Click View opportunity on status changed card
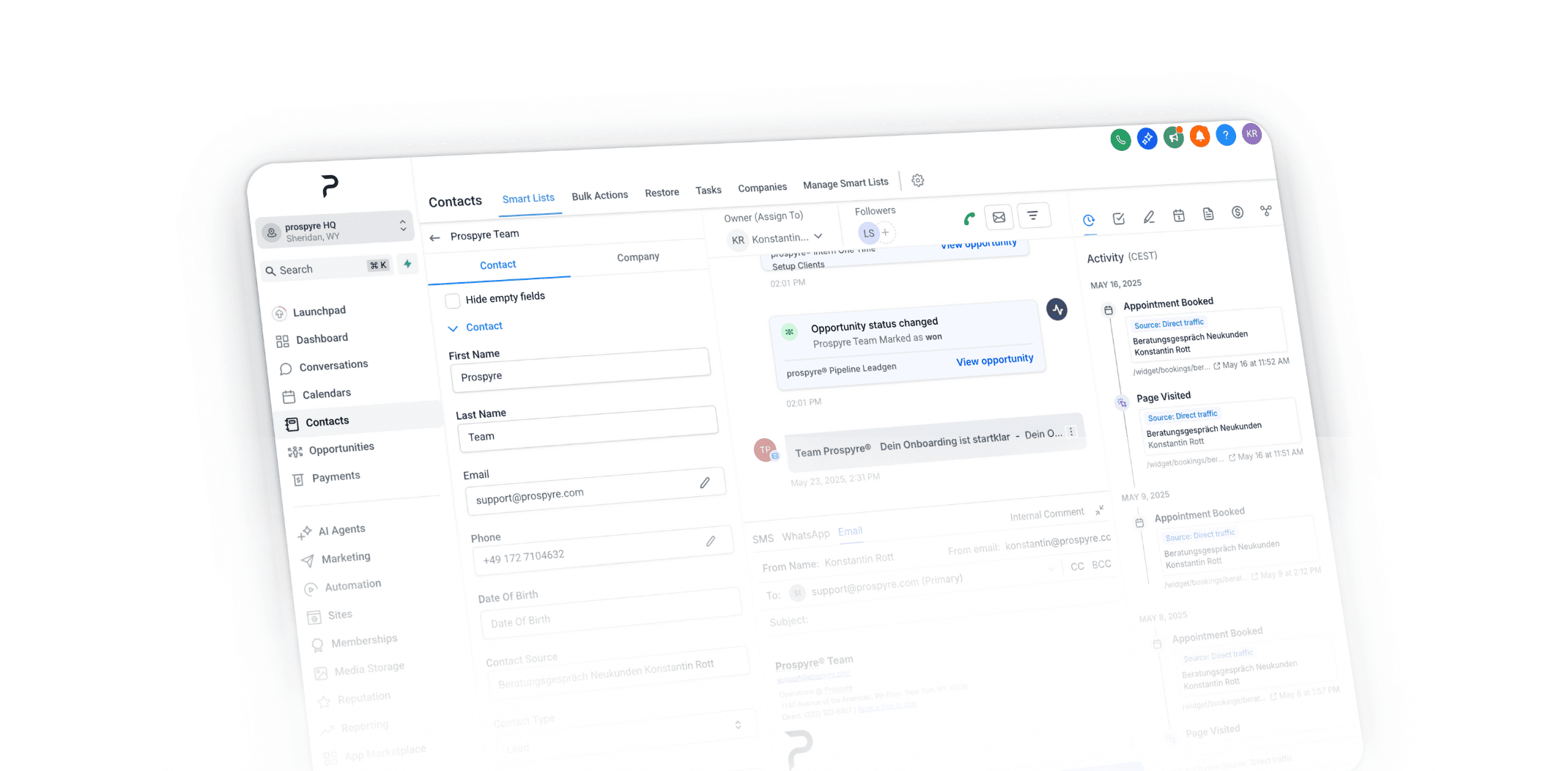 pos(994,361)
